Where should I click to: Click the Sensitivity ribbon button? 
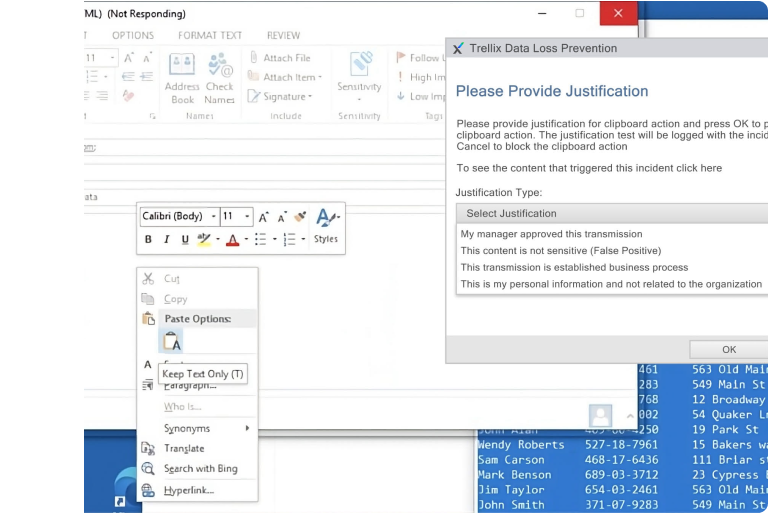click(x=359, y=76)
